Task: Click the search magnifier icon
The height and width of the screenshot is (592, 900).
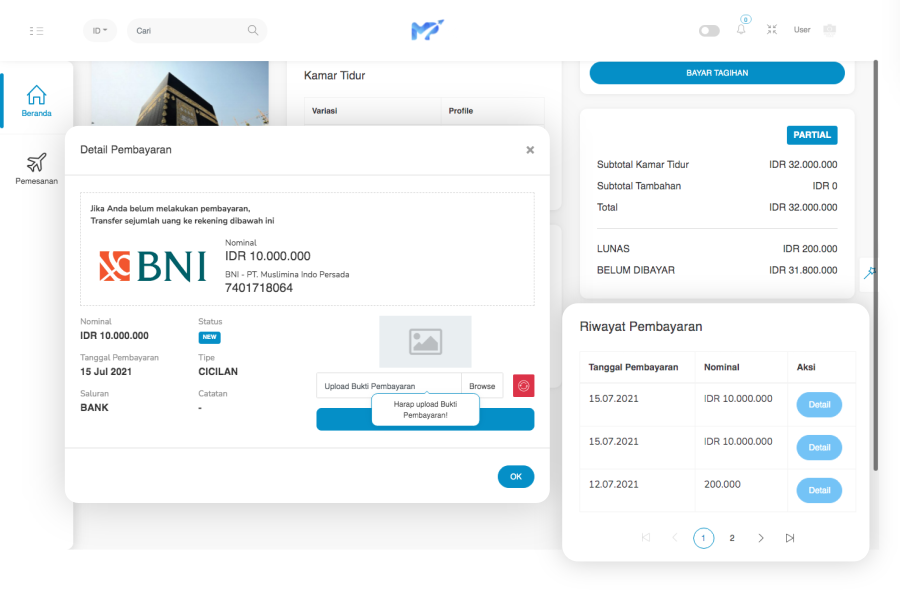Action: click(x=253, y=31)
